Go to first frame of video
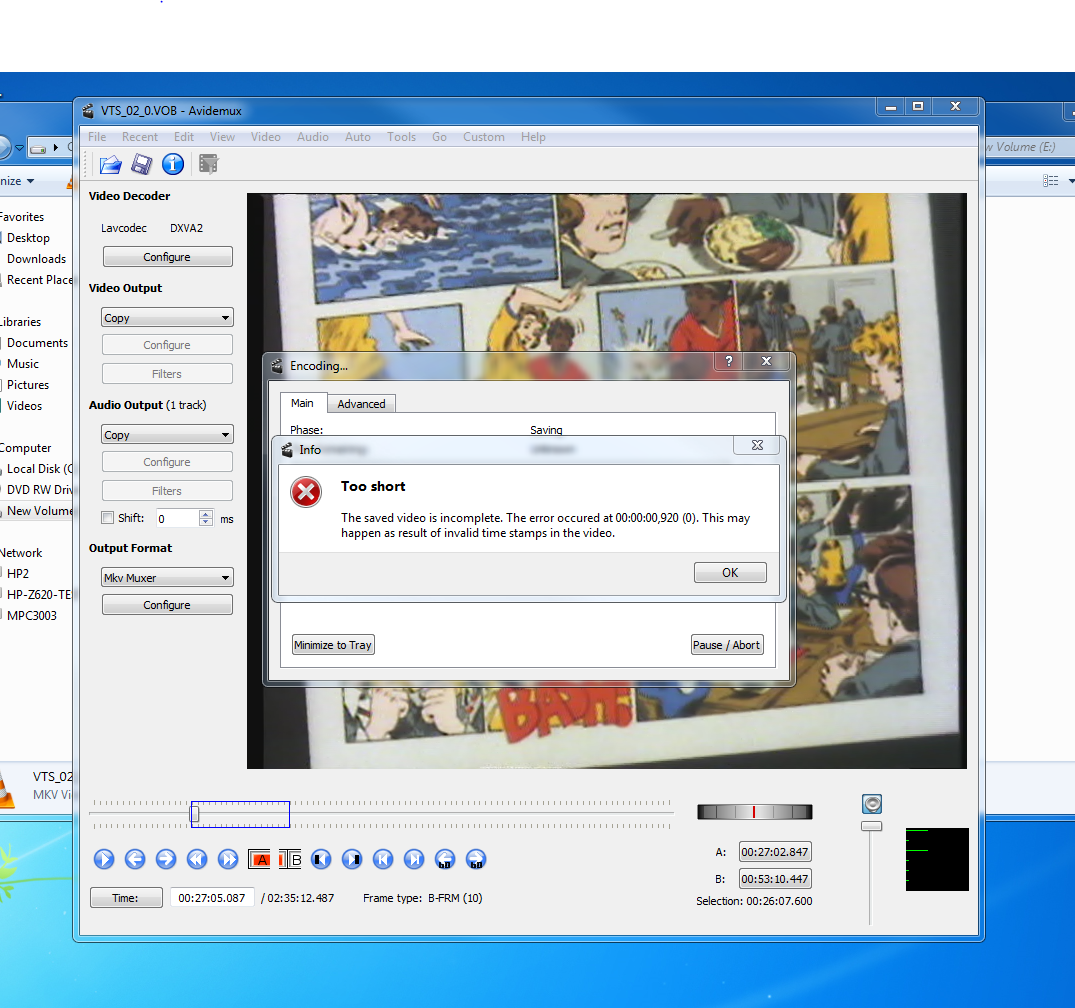Screen dimensions: 1075x1008 (383, 859)
